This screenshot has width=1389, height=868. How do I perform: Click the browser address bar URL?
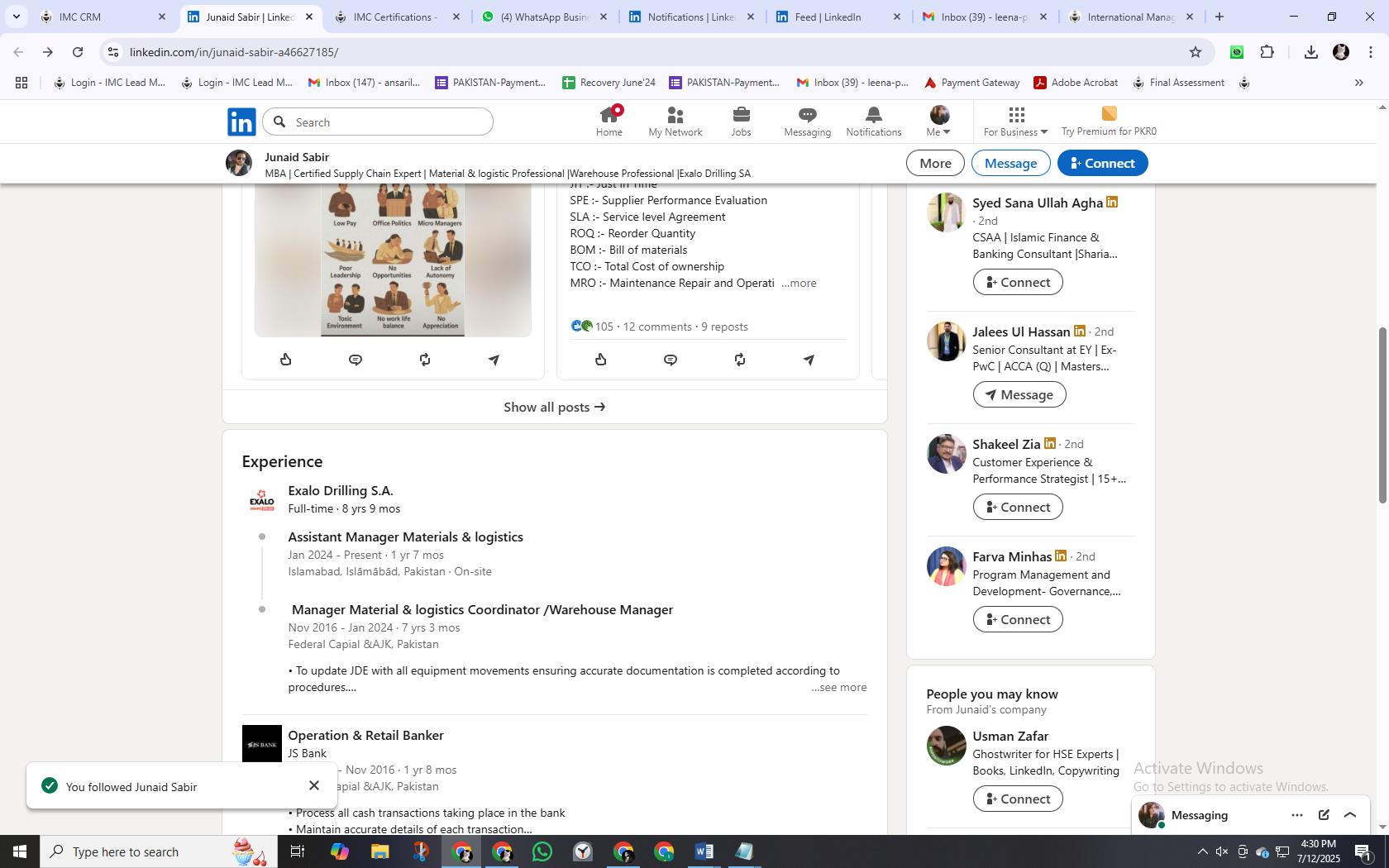[234, 52]
